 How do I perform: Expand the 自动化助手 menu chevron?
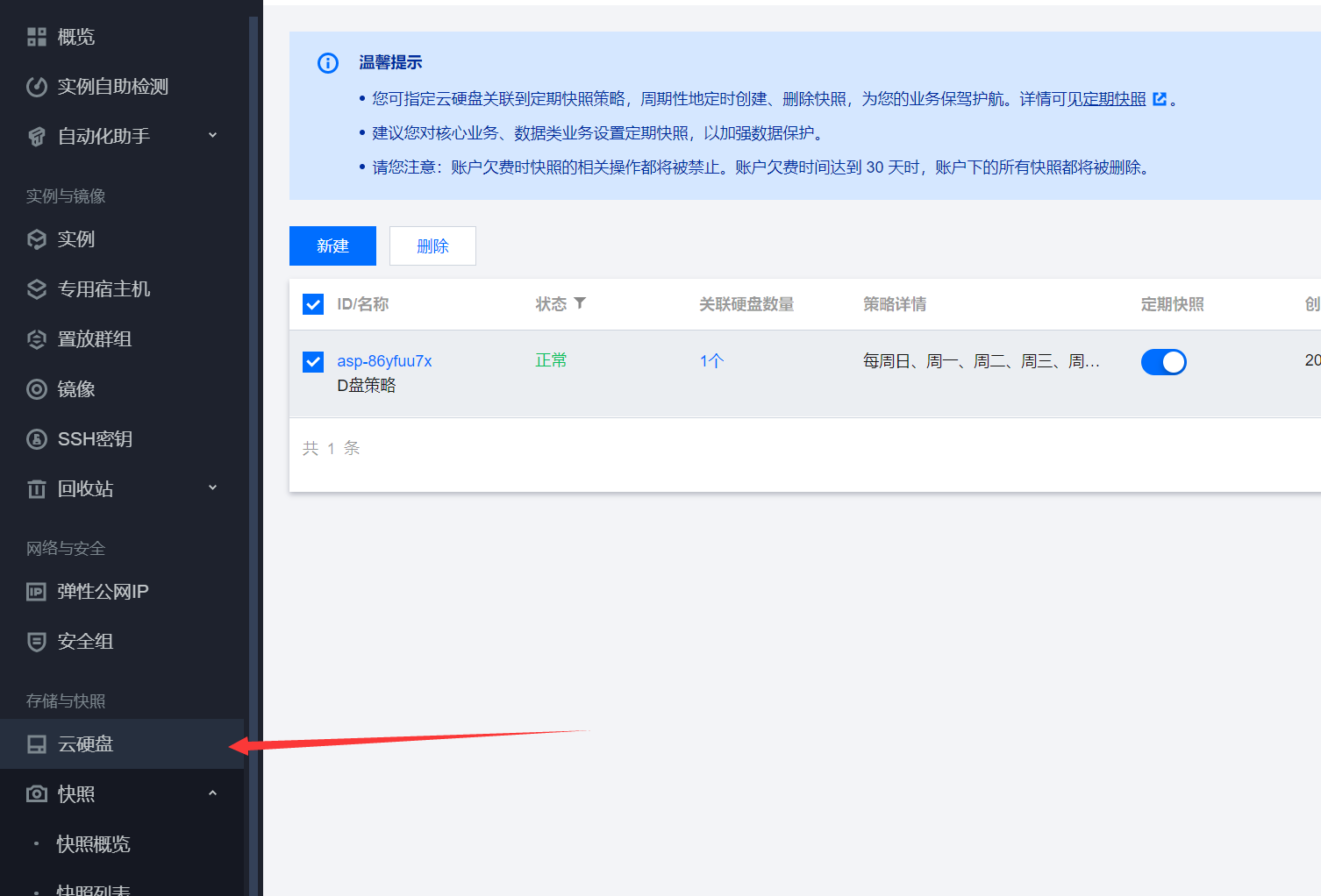(x=212, y=135)
